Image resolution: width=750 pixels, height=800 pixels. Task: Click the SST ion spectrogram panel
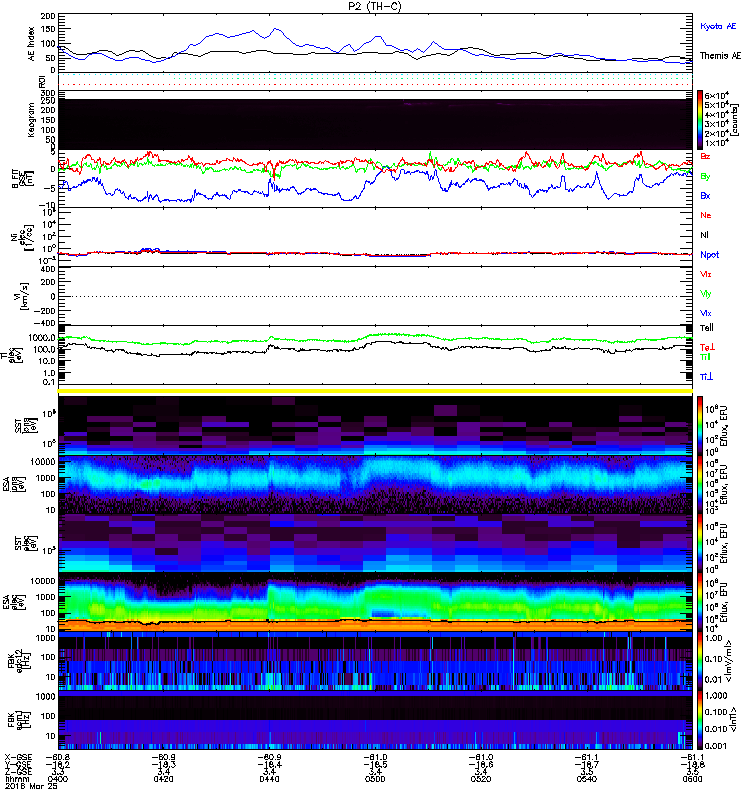click(375, 426)
